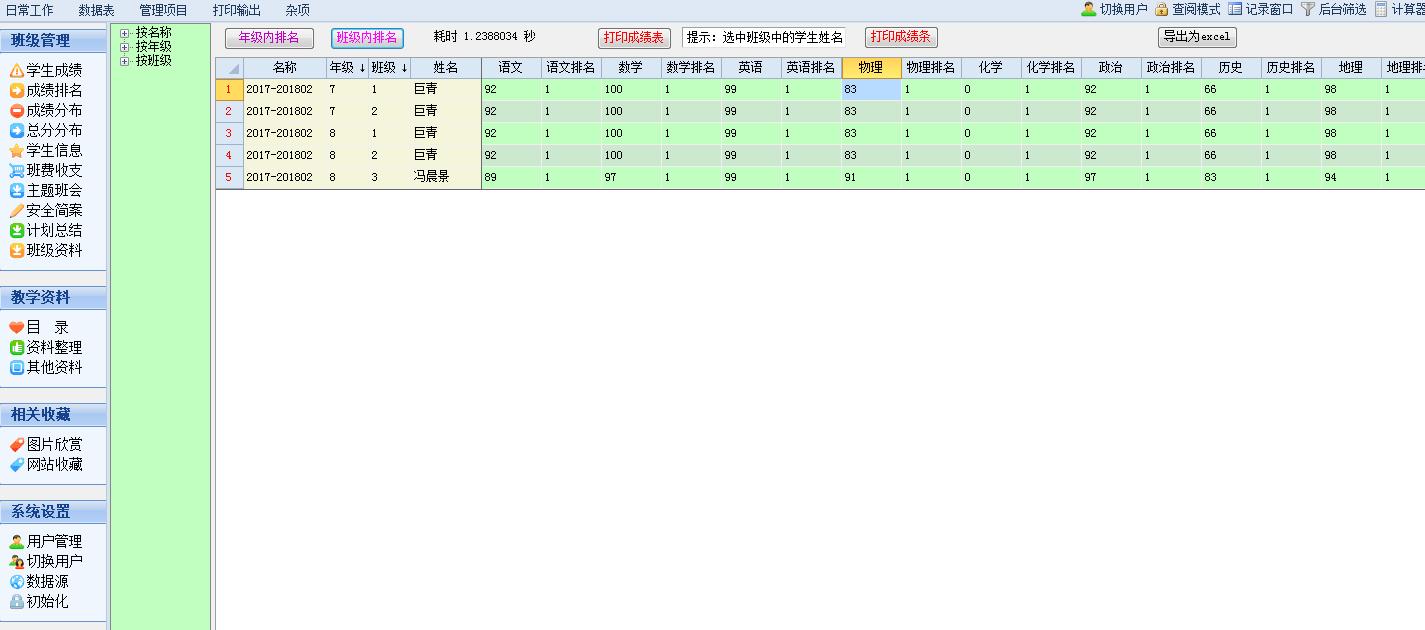Expand the 按名称 tree node
The image size is (1425, 630).
(125, 33)
